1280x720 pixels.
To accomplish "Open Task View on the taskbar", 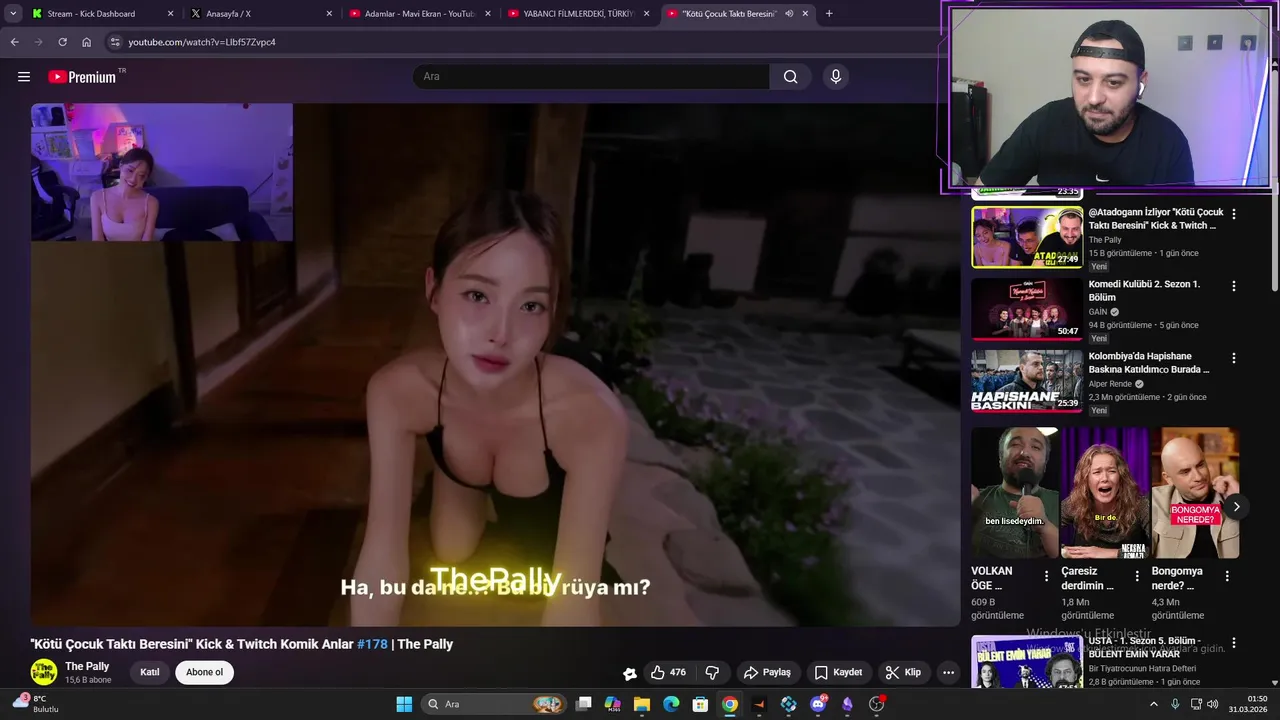I will tap(584, 704).
